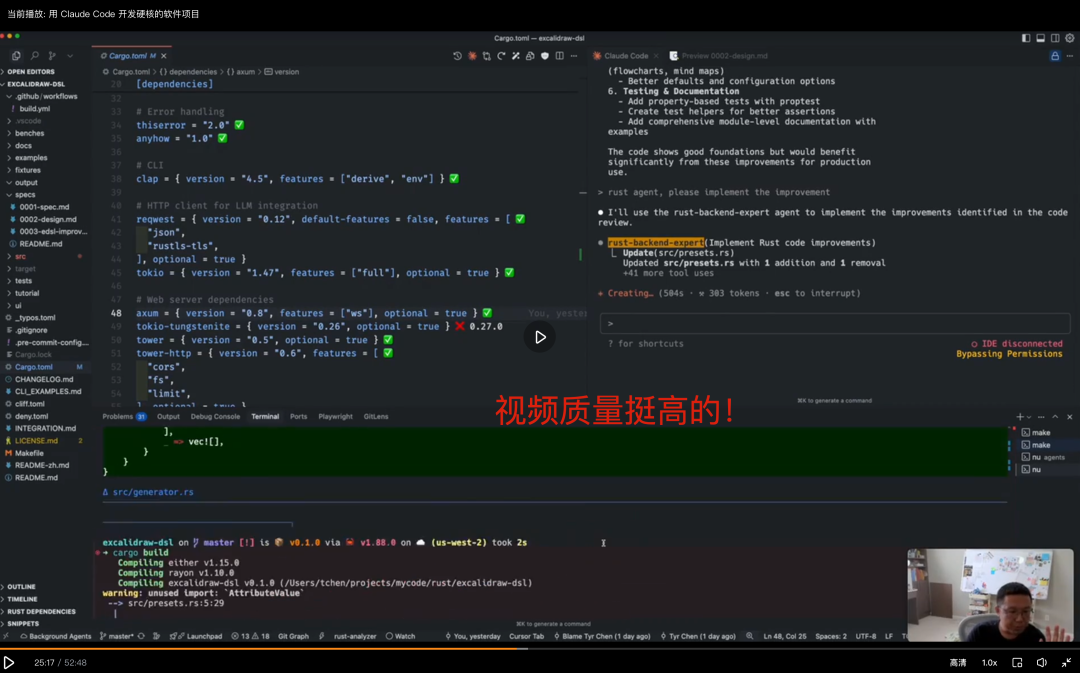Switch to the Problems panel tab
The width and height of the screenshot is (1080, 673).
[x=118, y=416]
